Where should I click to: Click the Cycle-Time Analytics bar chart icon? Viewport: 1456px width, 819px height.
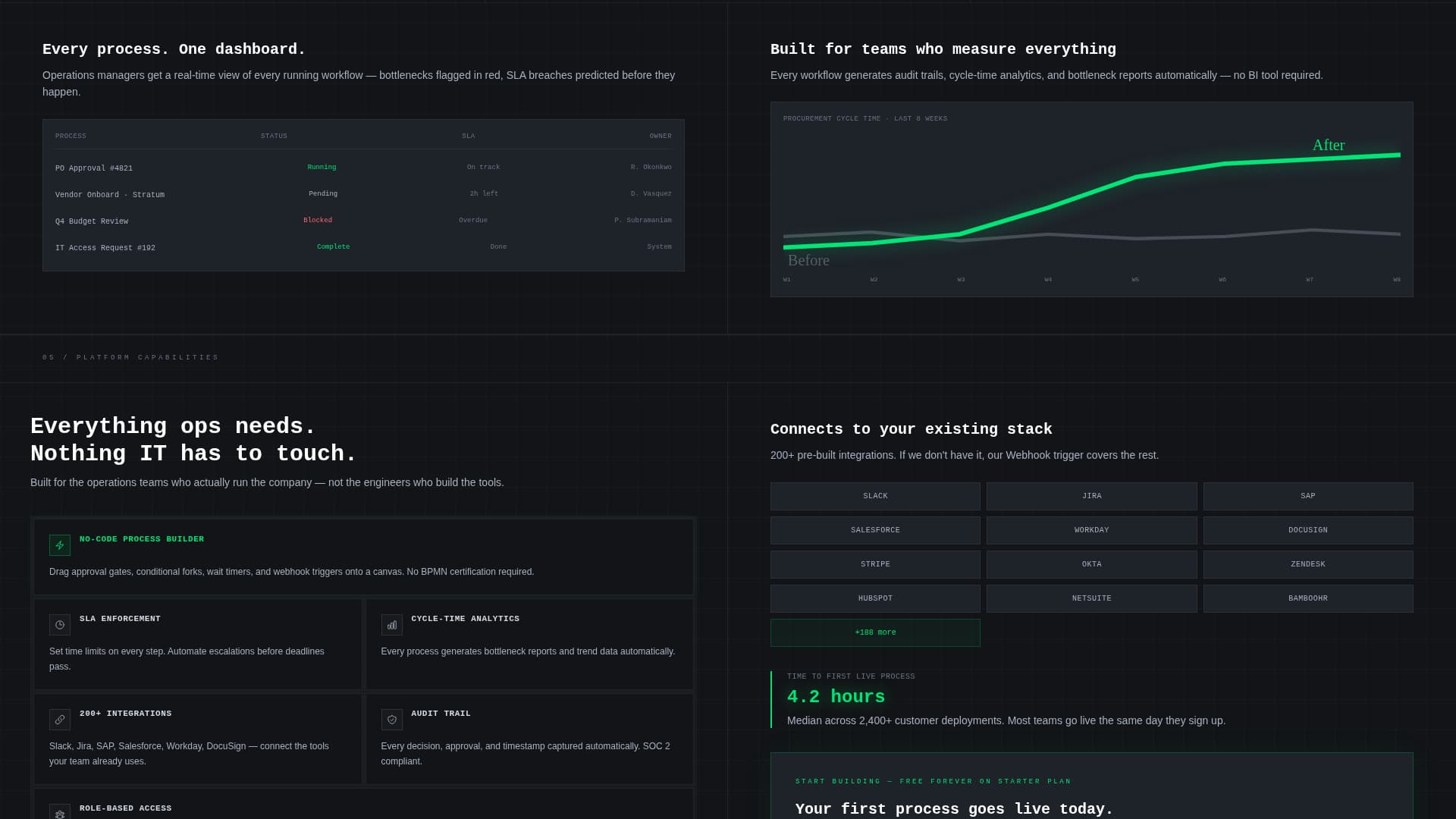tap(391, 625)
